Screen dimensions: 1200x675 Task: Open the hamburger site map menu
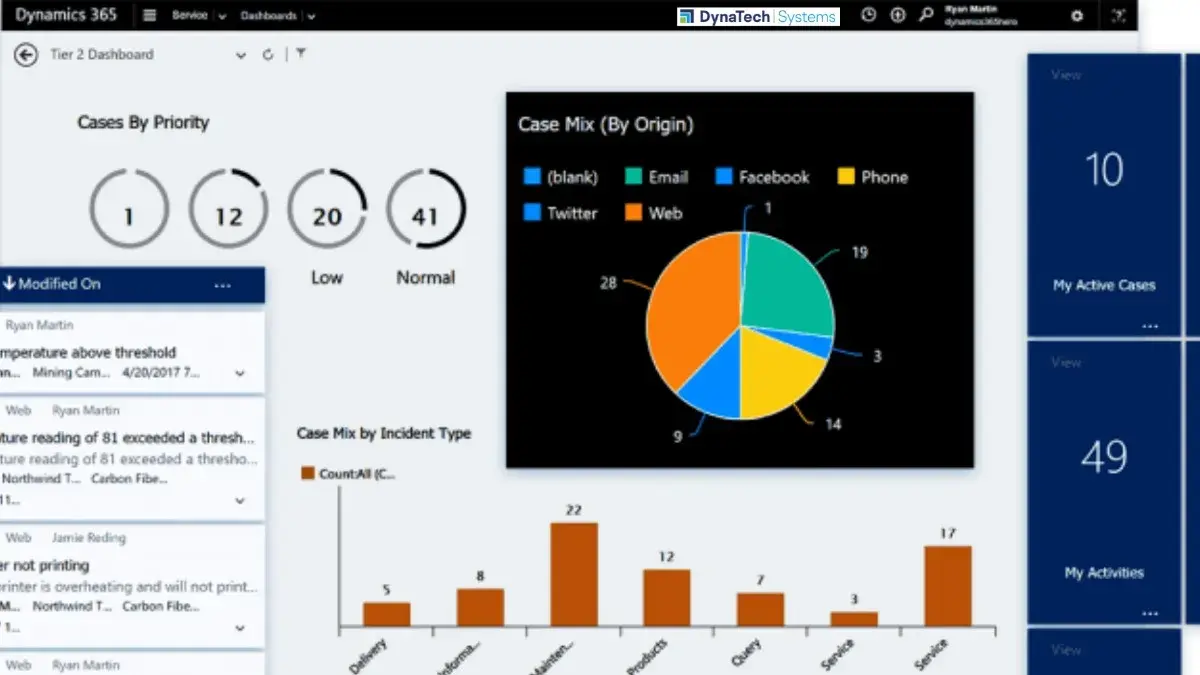[150, 15]
